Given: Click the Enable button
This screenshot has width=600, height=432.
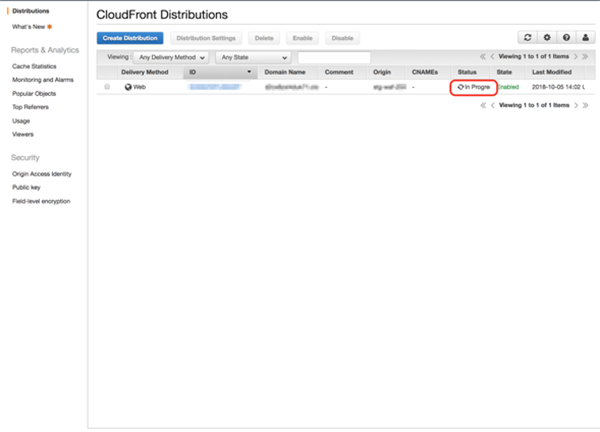Looking at the screenshot, I should 302,38.
